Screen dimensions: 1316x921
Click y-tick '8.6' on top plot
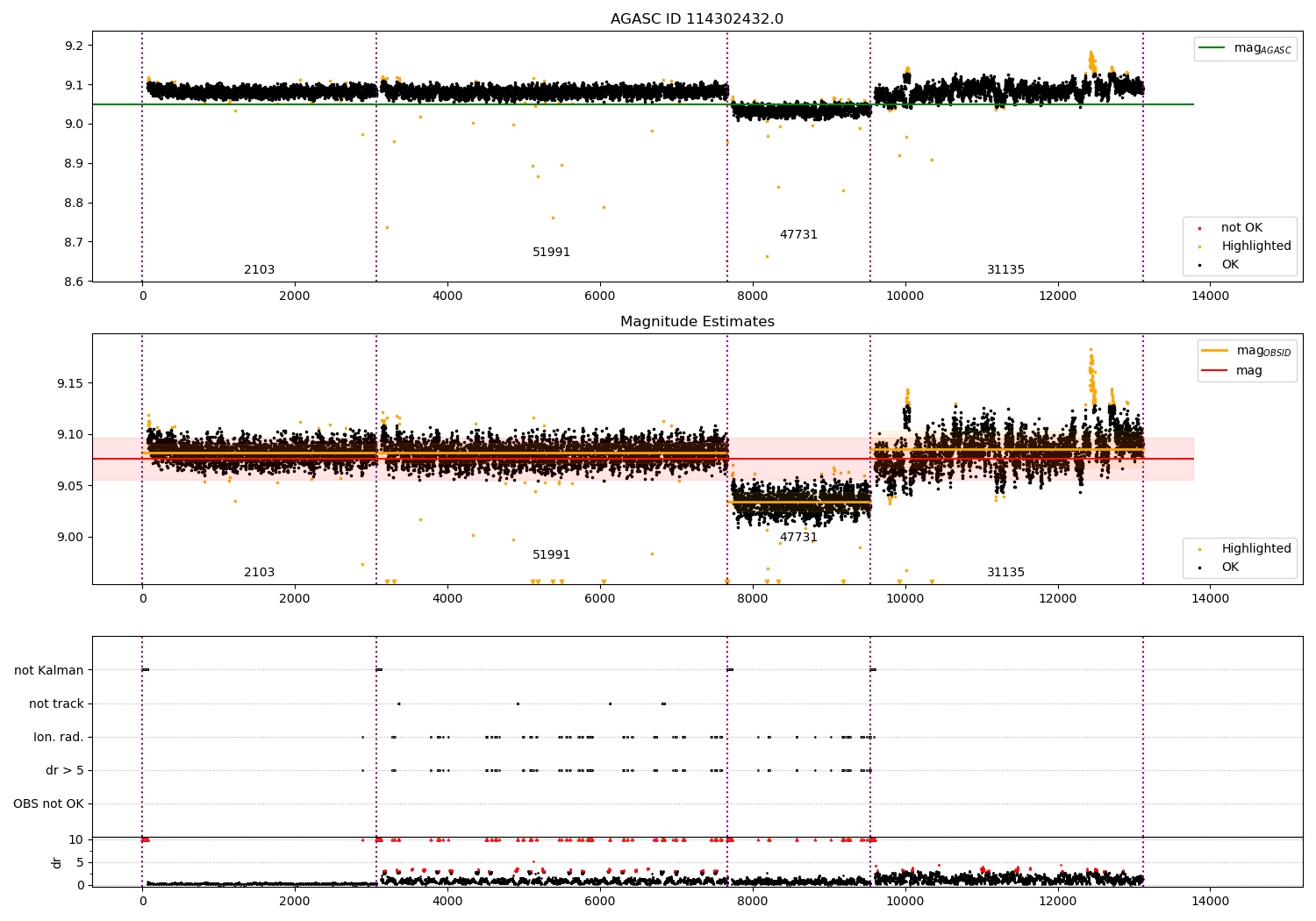74,282
